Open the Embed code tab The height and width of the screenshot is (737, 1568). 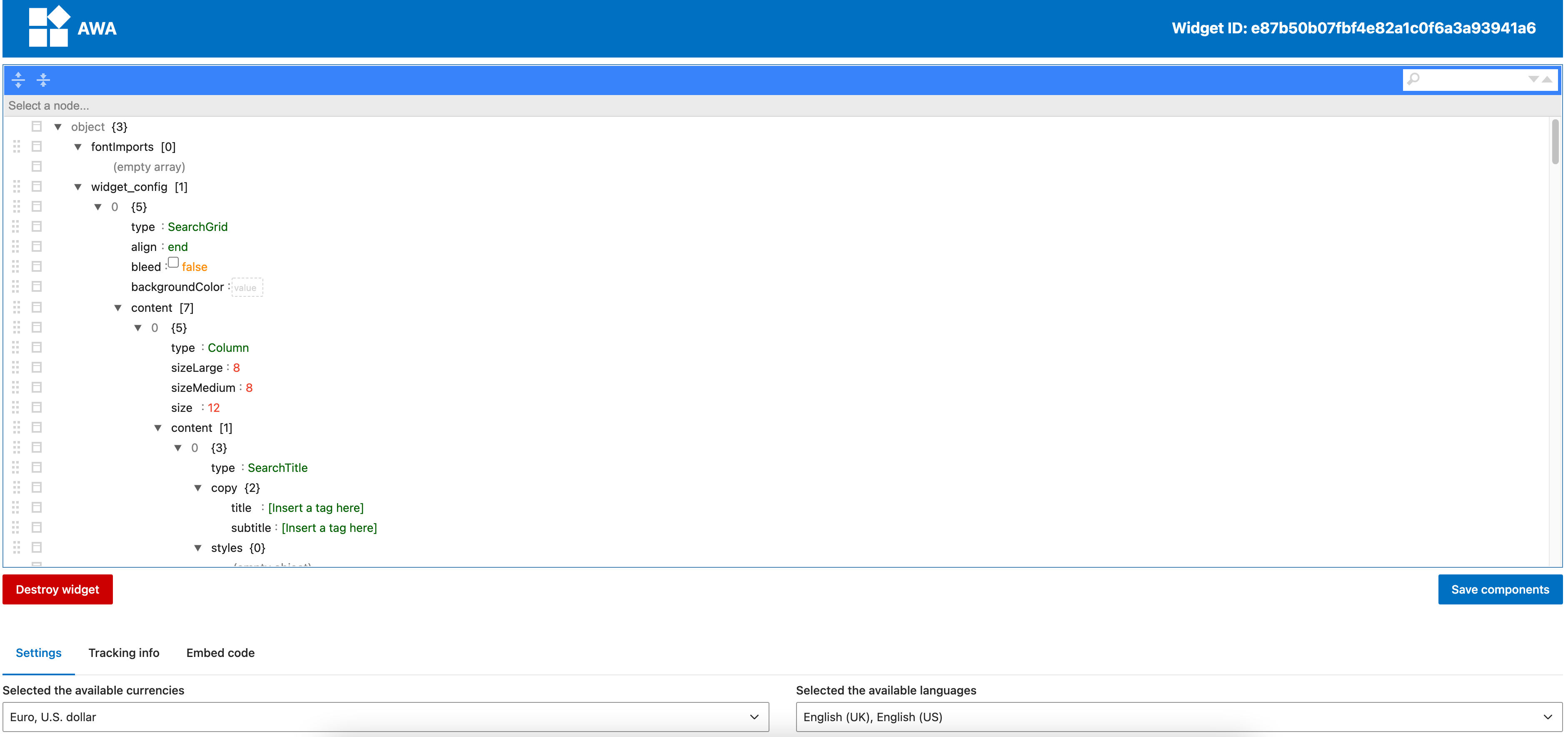pos(220,652)
